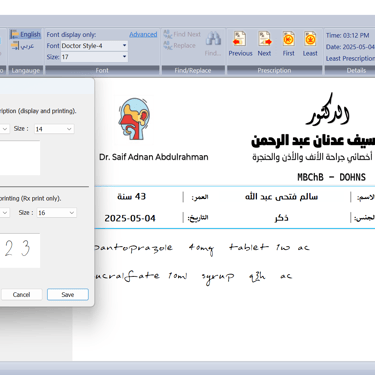Image resolution: width=375 pixels, height=375 pixels.
Task: Click the Pantoprazole 40mg prescription line
Action: (202, 248)
